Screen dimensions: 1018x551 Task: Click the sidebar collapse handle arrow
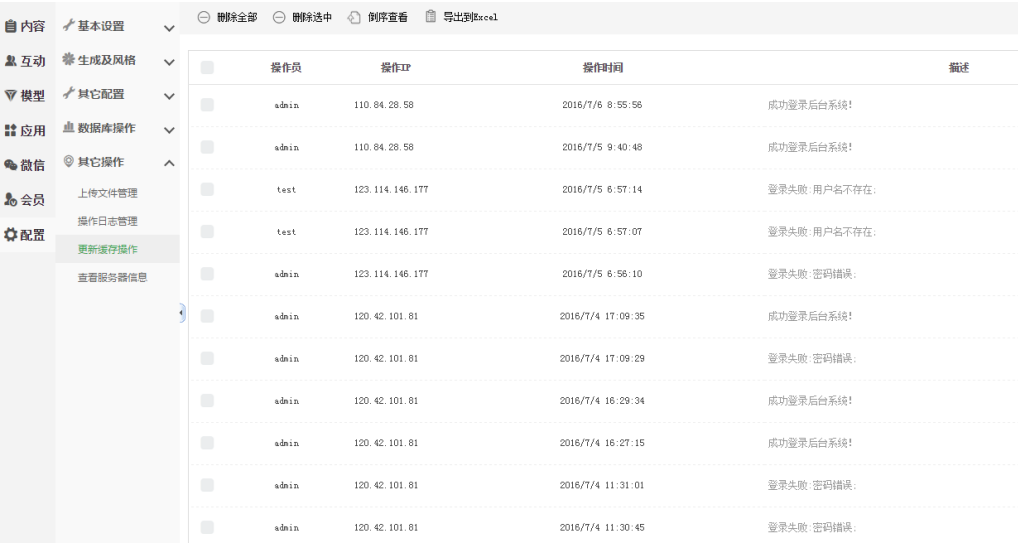[x=182, y=314]
